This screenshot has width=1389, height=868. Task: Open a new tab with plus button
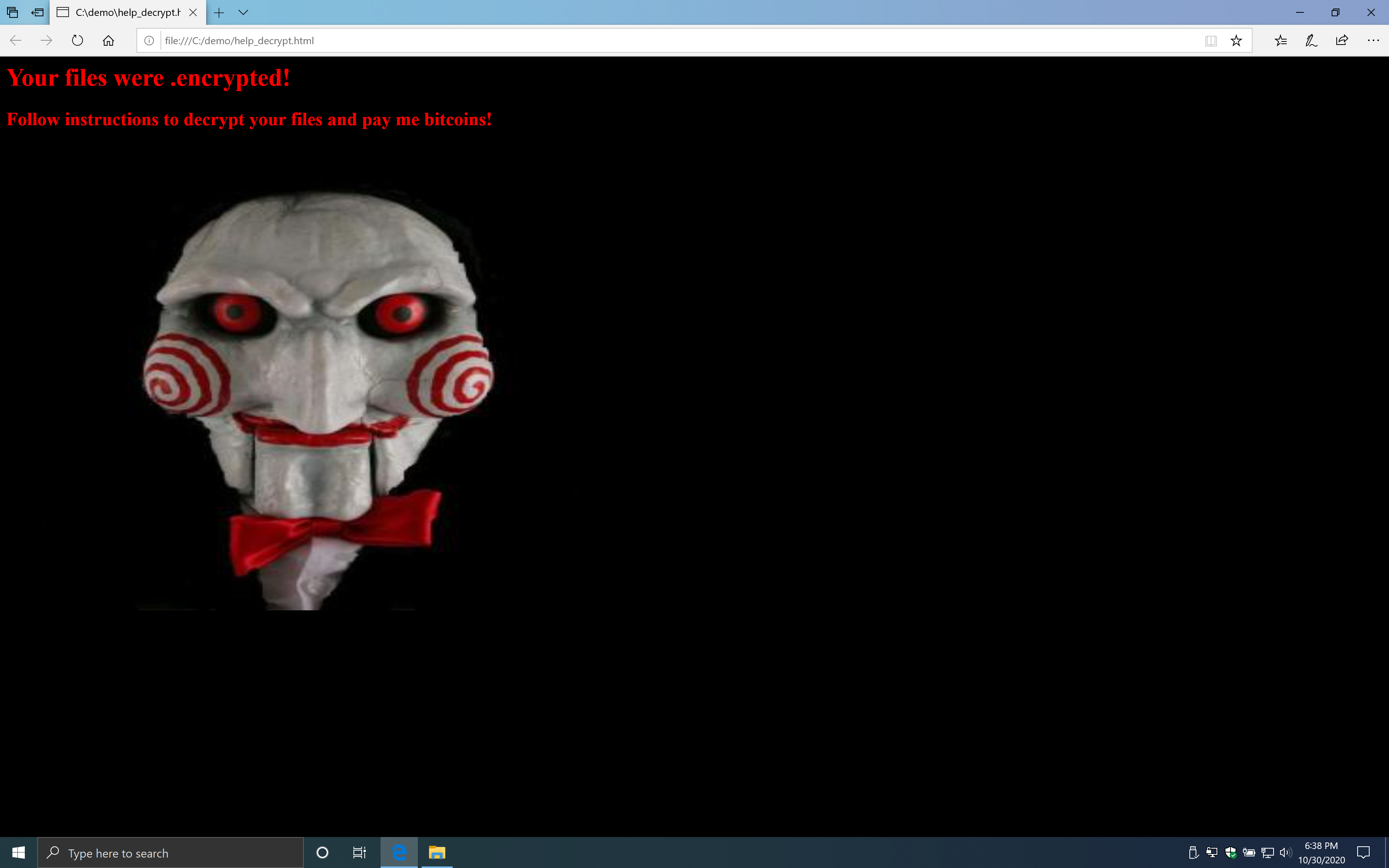coord(219,13)
